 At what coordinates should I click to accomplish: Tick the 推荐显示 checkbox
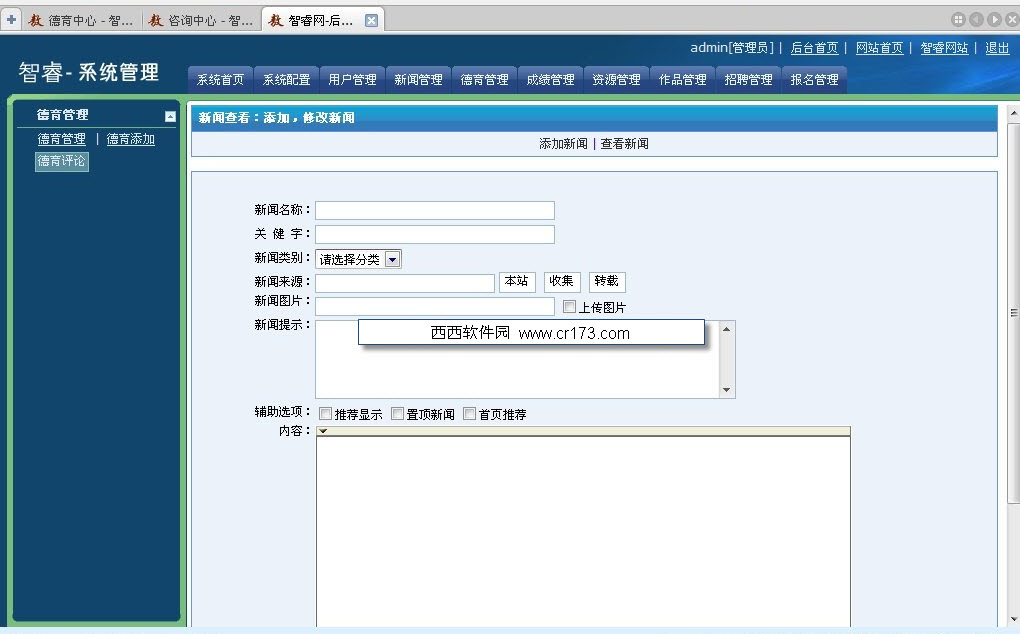325,414
